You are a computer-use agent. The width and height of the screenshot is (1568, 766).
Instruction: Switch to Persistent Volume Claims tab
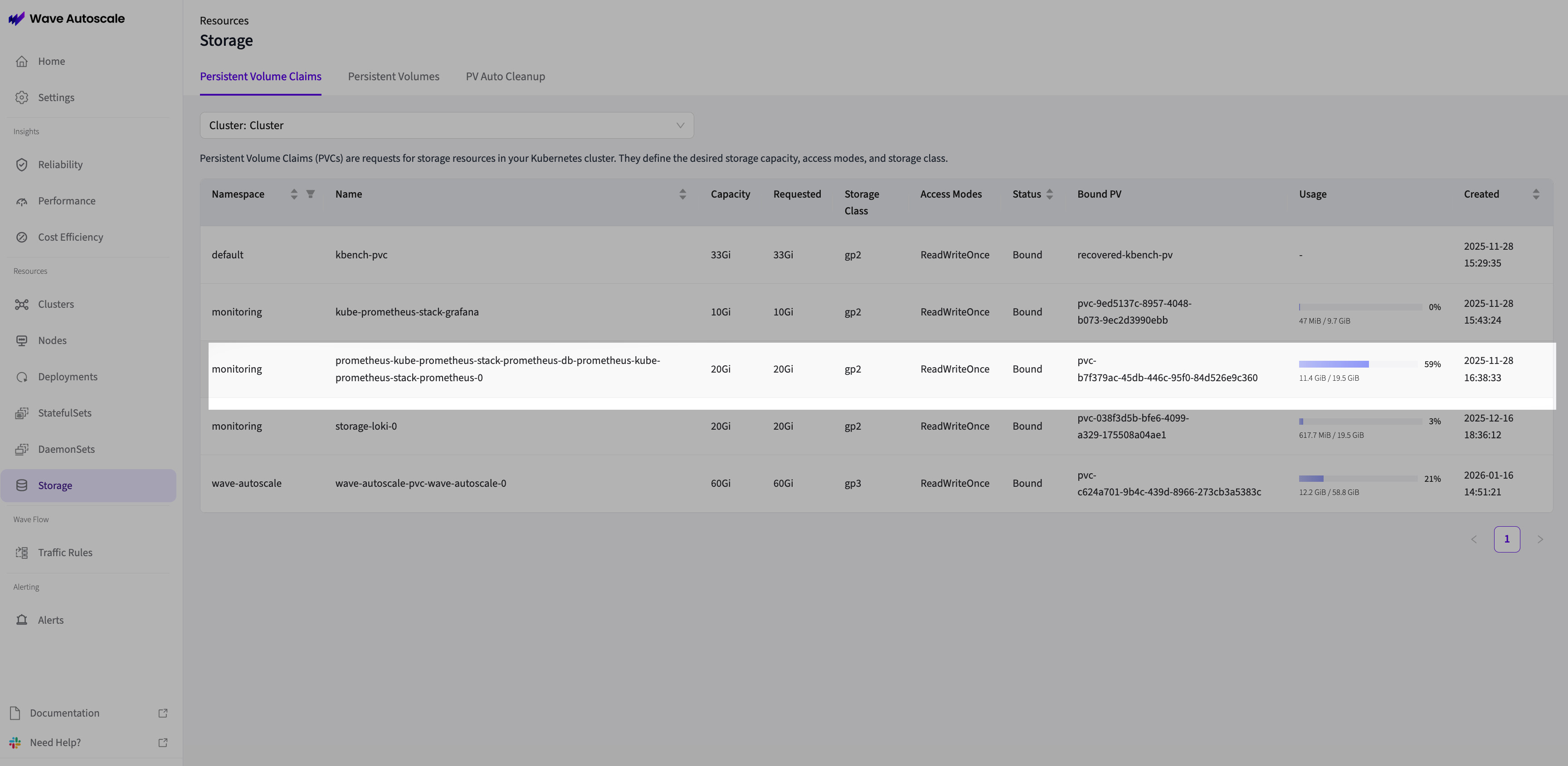pos(261,77)
